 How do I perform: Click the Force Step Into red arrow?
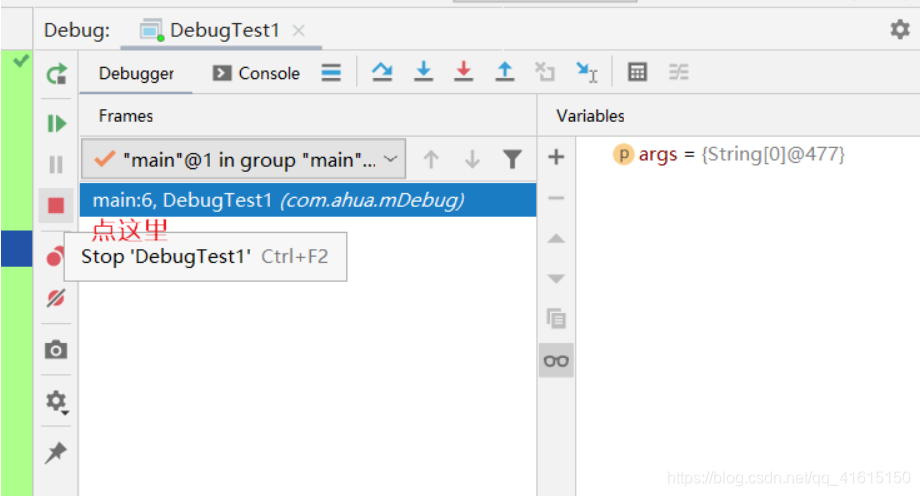(464, 72)
